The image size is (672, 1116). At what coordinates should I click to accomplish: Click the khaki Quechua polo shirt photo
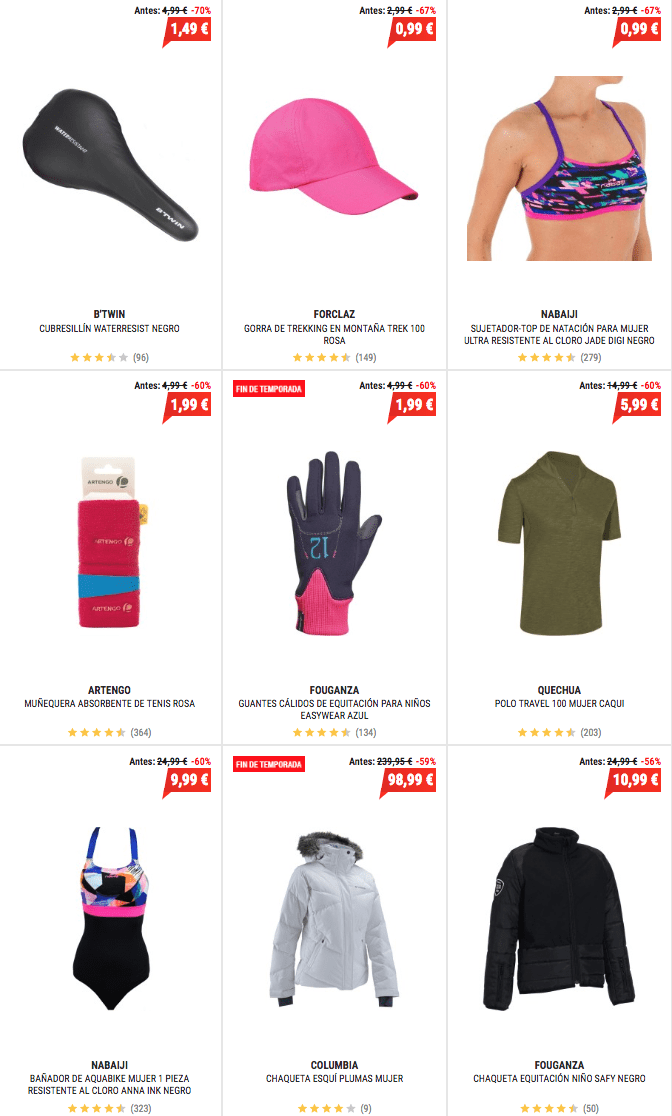(x=559, y=542)
